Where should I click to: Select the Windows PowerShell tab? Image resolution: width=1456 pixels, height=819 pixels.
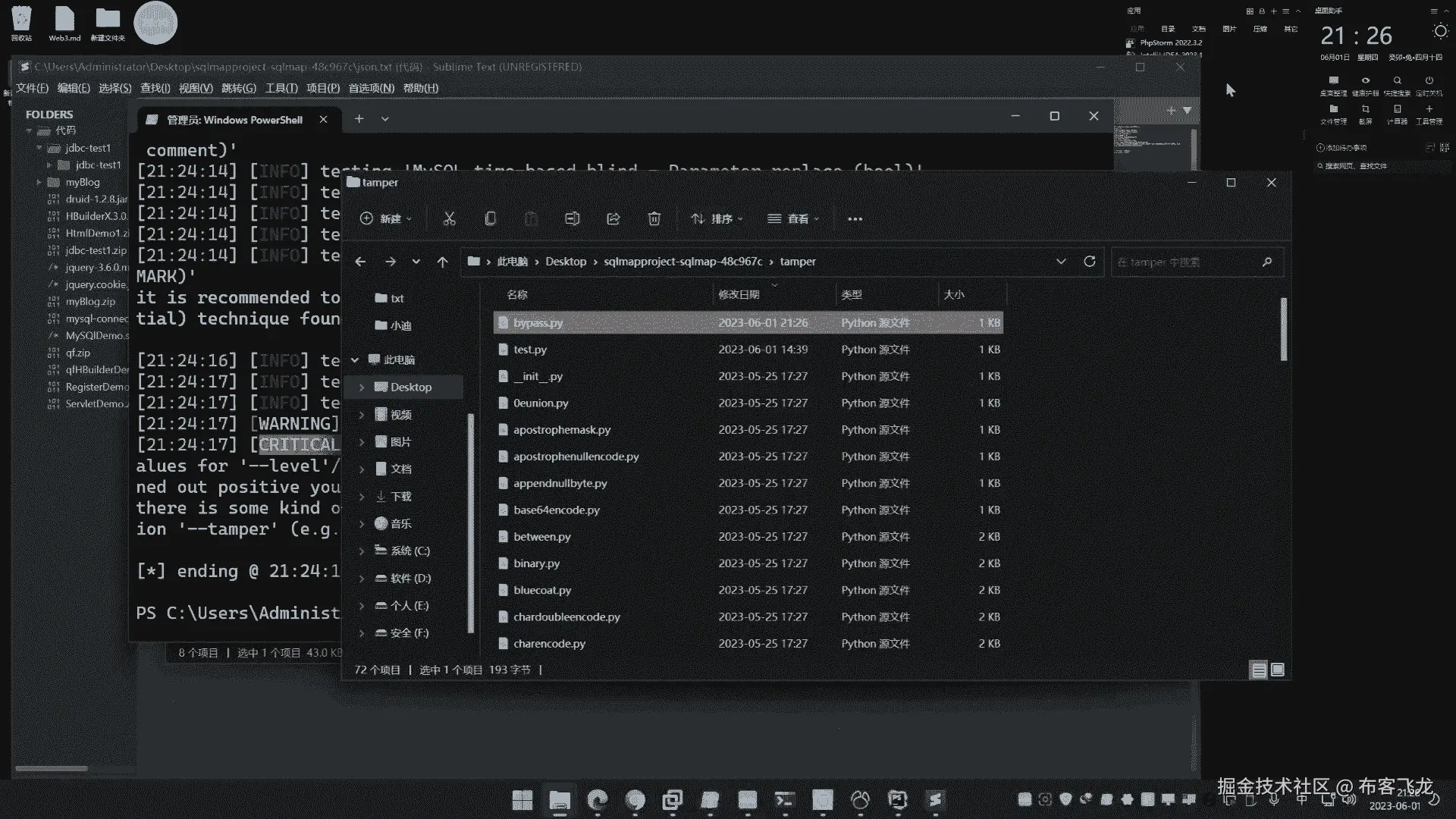coord(234,120)
